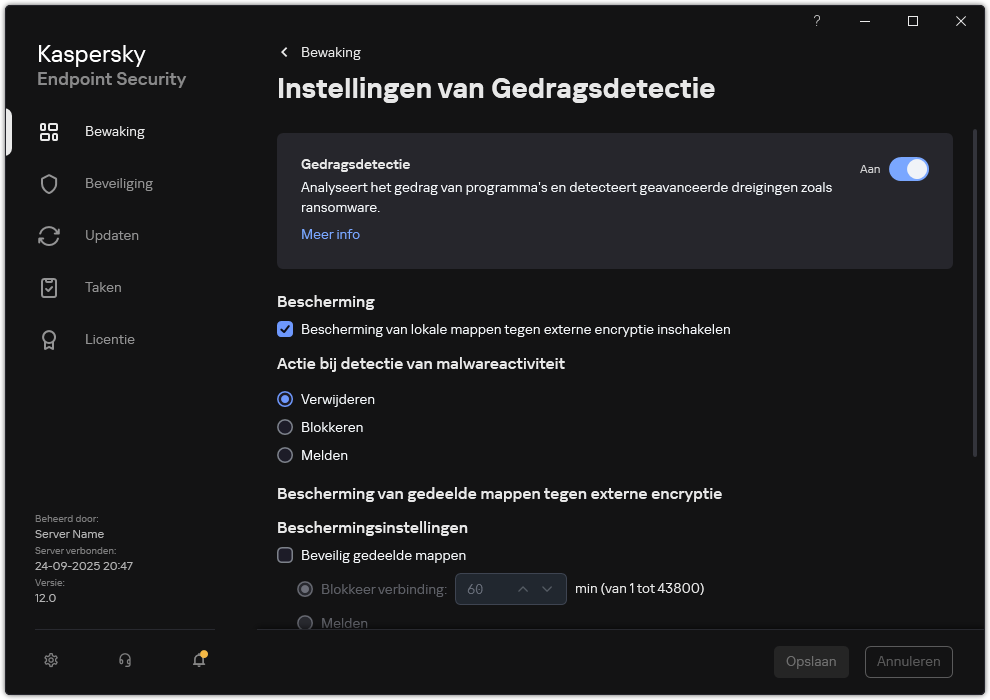Viewport: 990px width, 700px height.
Task: Open the Licentie key icon
Action: click(x=49, y=339)
